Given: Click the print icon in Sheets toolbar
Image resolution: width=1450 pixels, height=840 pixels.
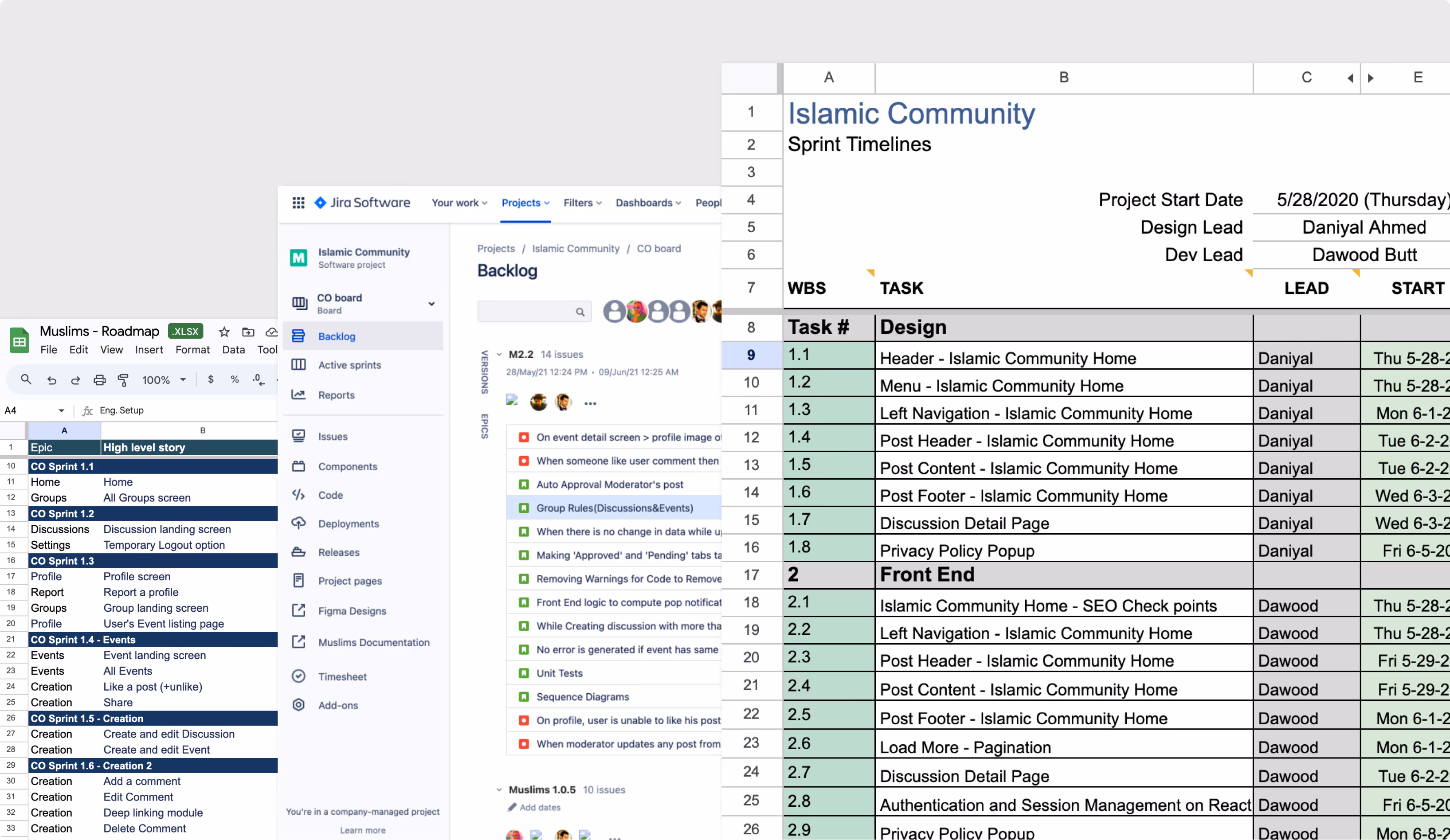Looking at the screenshot, I should click(x=99, y=380).
